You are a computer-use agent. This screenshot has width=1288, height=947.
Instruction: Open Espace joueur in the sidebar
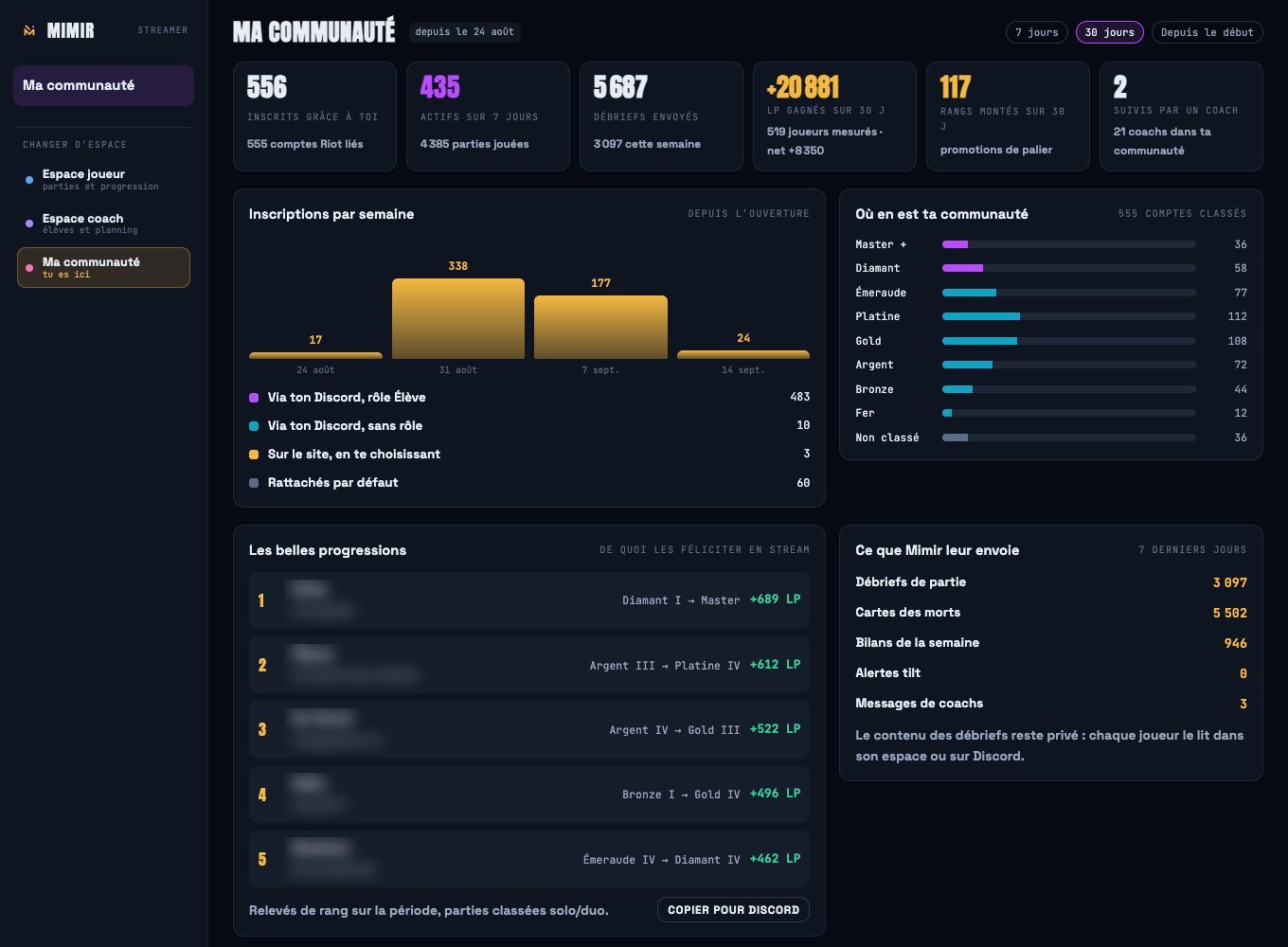pyautogui.click(x=103, y=179)
